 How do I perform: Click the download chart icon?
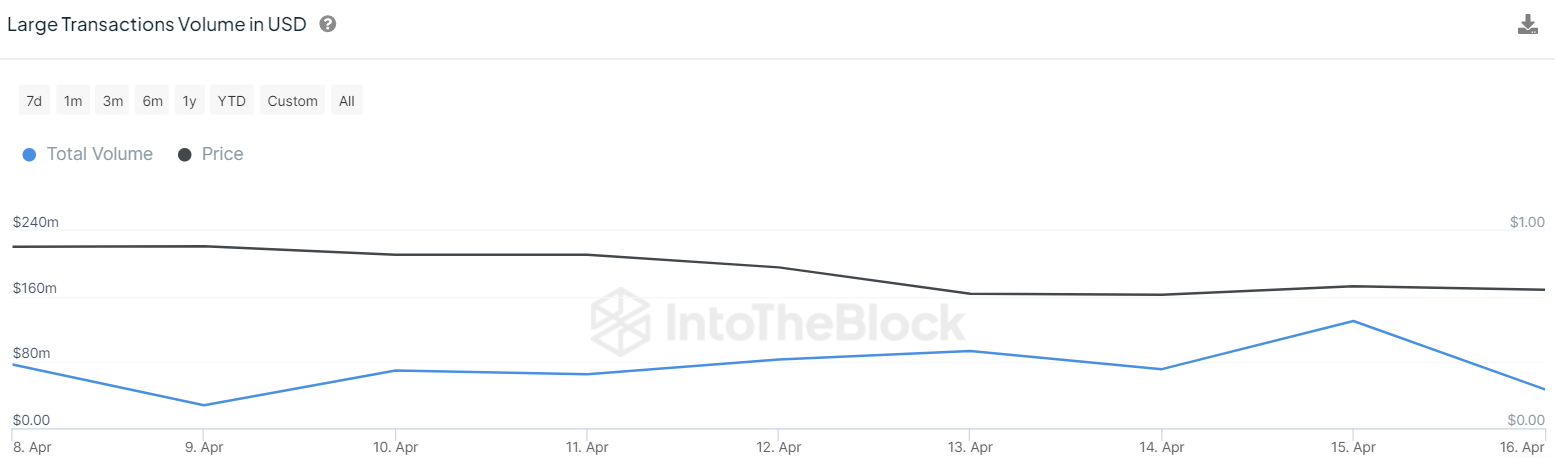(x=1527, y=25)
